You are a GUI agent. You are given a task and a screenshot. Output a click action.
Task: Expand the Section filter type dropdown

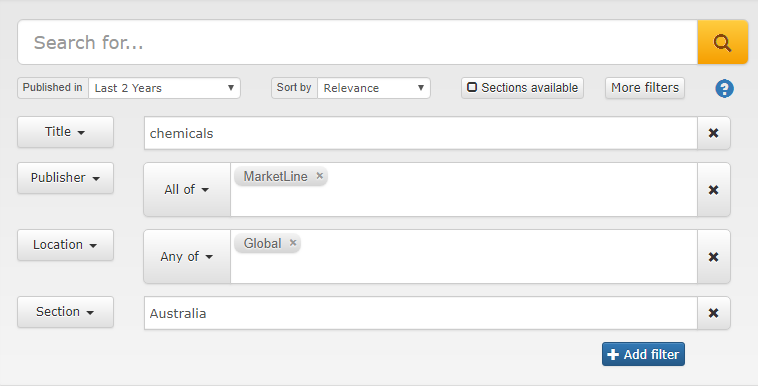coord(65,312)
